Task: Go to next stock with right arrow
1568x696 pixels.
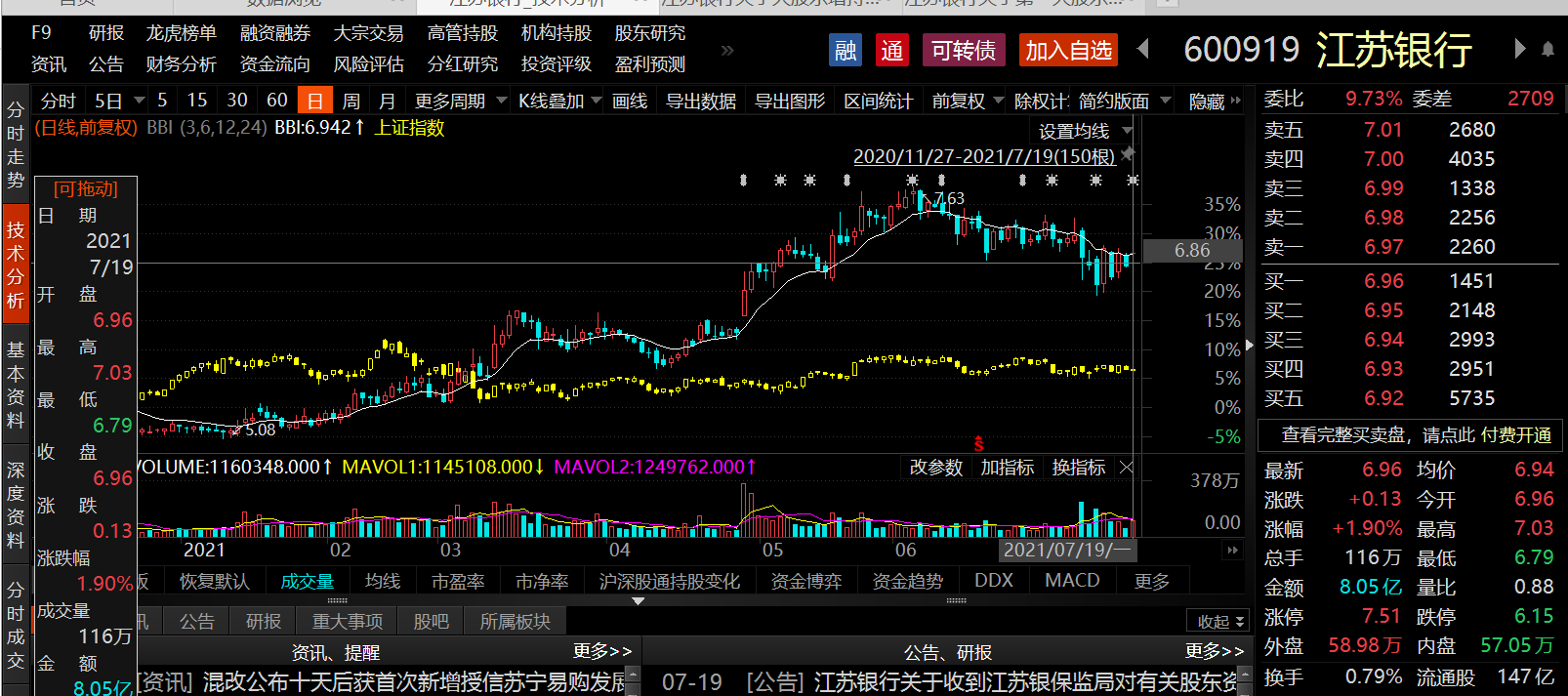Action: (x=1519, y=49)
